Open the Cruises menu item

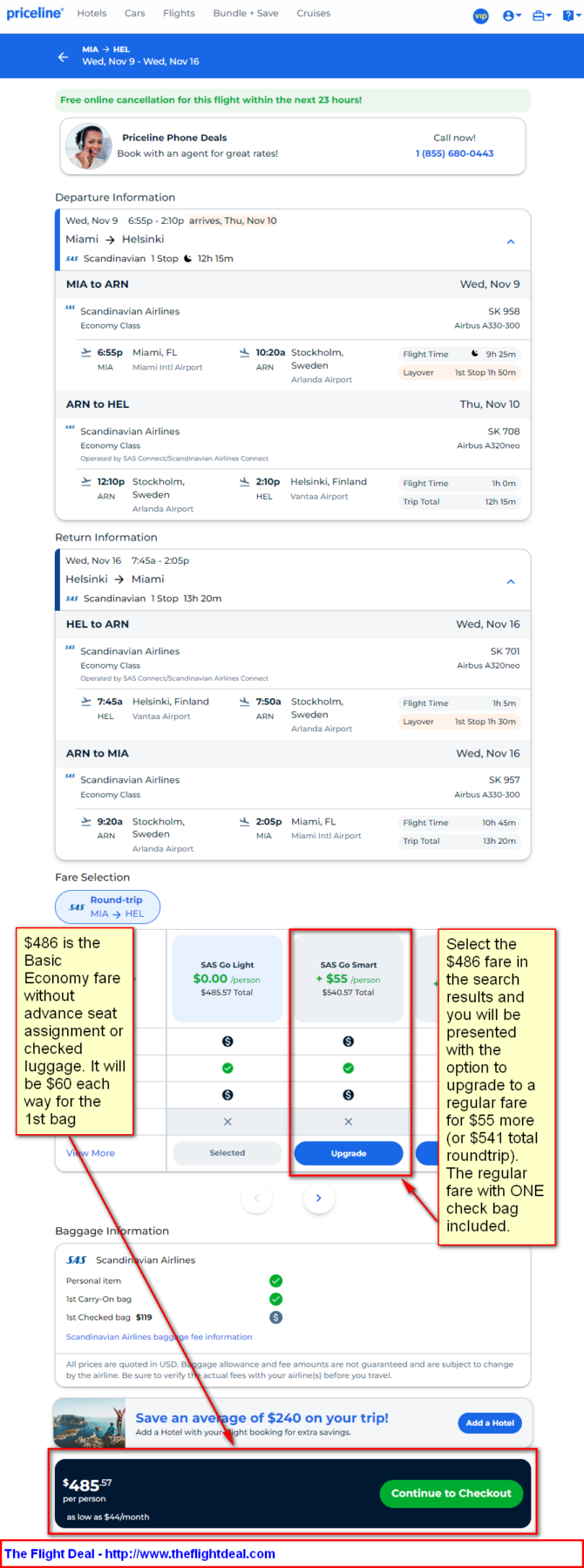click(x=313, y=13)
